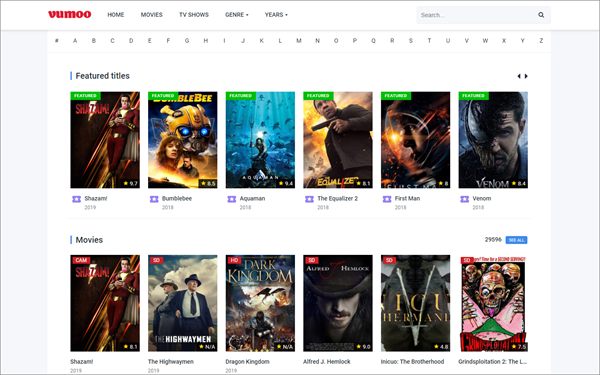Advance featured titles with right arrow
Image resolution: width=600 pixels, height=375 pixels.
[526, 76]
